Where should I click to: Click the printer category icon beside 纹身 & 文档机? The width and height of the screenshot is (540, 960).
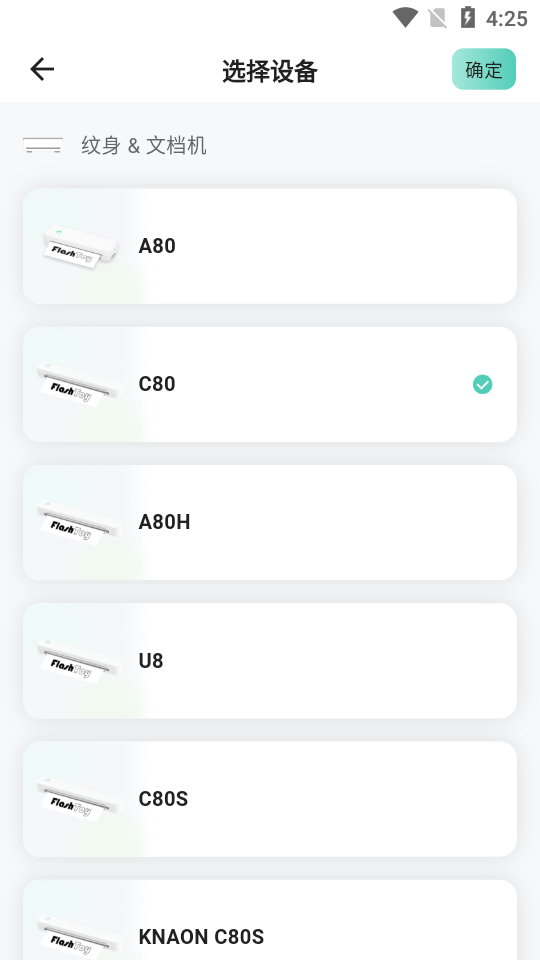tap(43, 146)
